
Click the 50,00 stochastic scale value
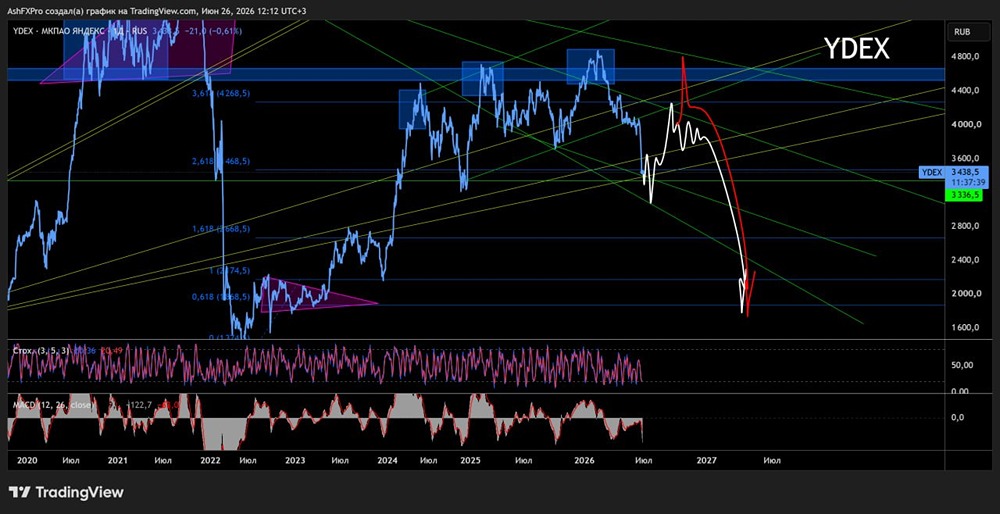pos(962,365)
